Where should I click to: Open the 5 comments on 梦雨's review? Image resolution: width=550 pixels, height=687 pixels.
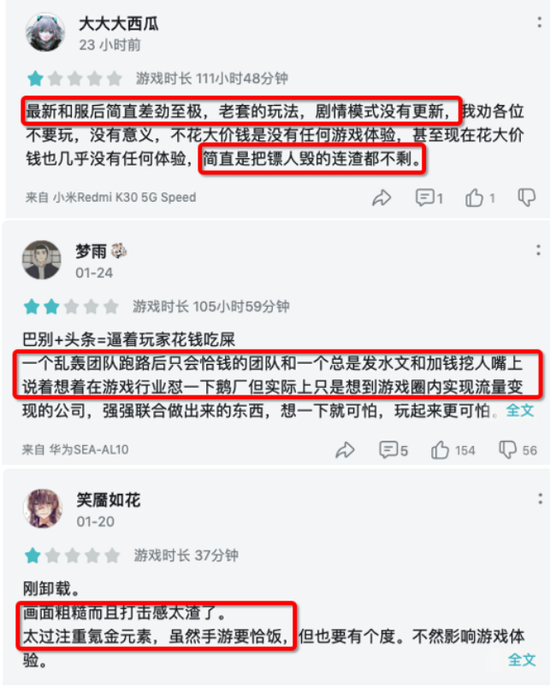(393, 450)
